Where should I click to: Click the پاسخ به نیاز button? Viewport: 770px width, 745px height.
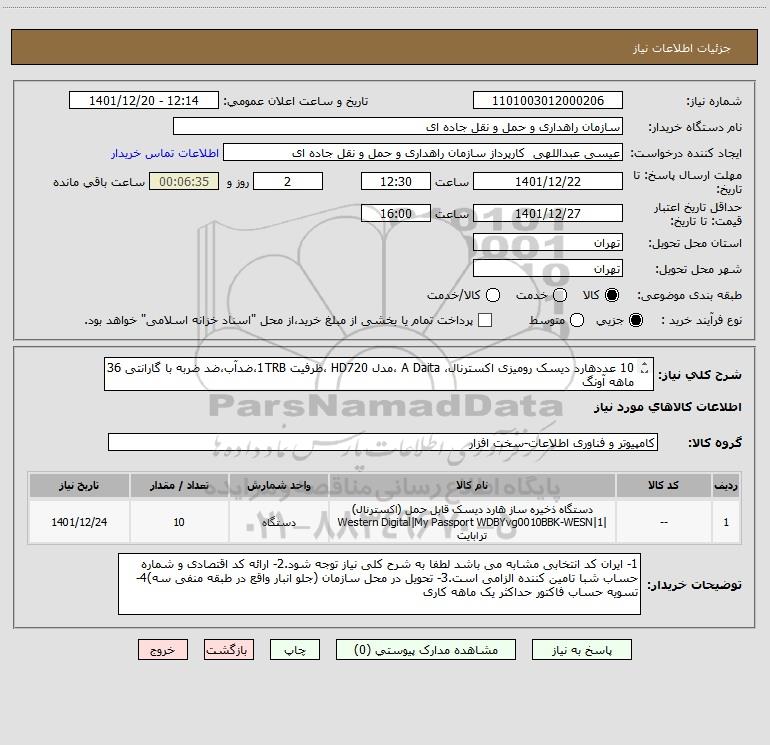pos(581,650)
